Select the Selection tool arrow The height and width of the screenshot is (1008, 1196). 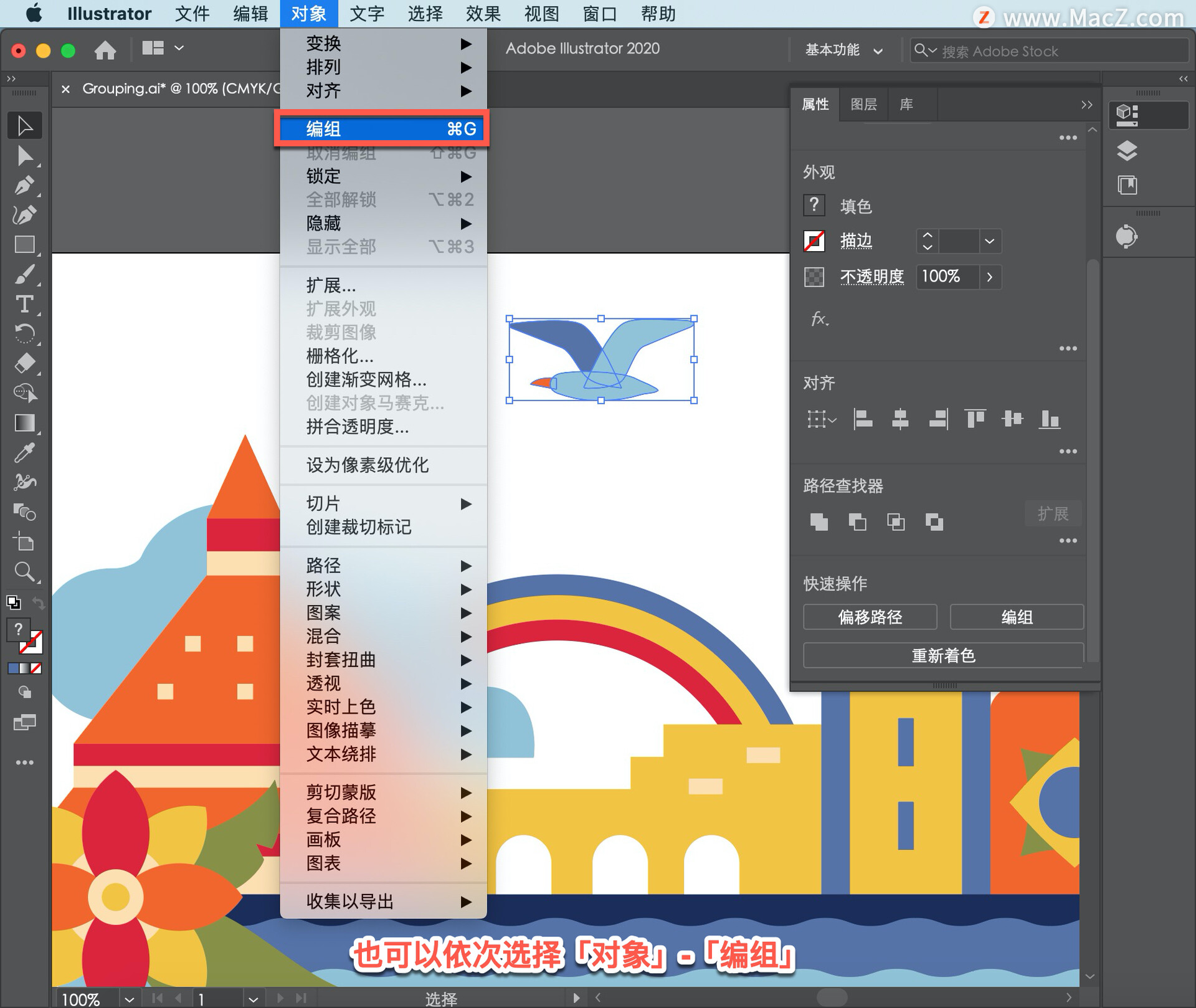tap(24, 125)
